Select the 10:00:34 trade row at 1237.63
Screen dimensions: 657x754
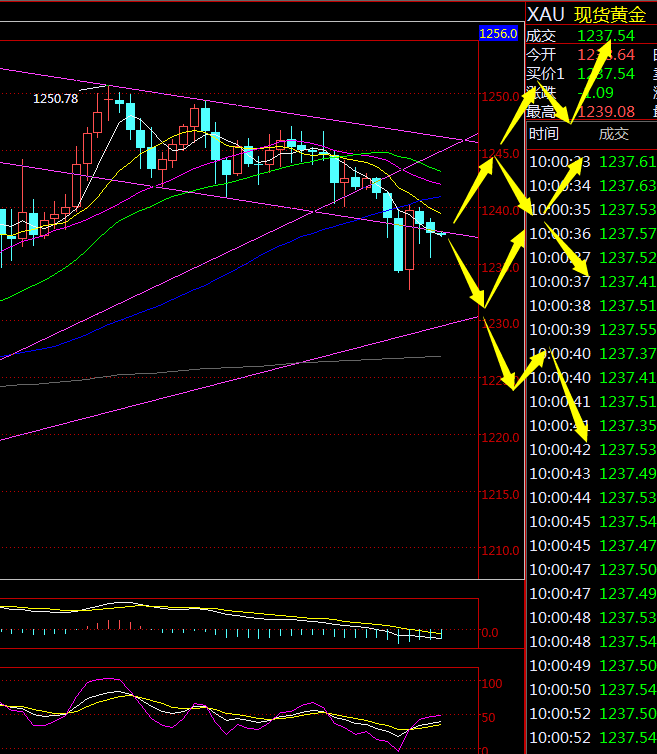pyautogui.click(x=592, y=186)
